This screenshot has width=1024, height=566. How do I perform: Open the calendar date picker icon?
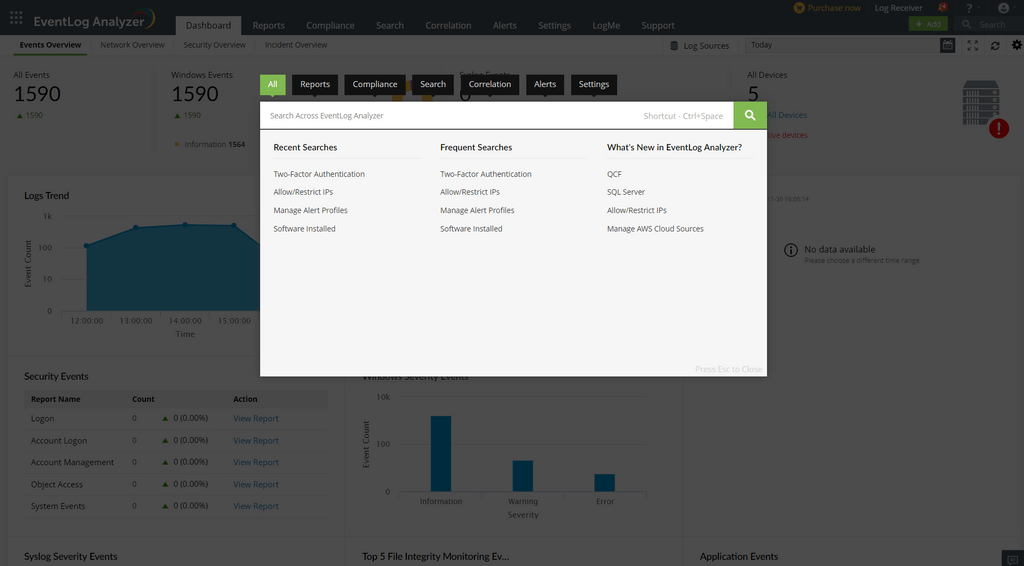click(x=947, y=45)
